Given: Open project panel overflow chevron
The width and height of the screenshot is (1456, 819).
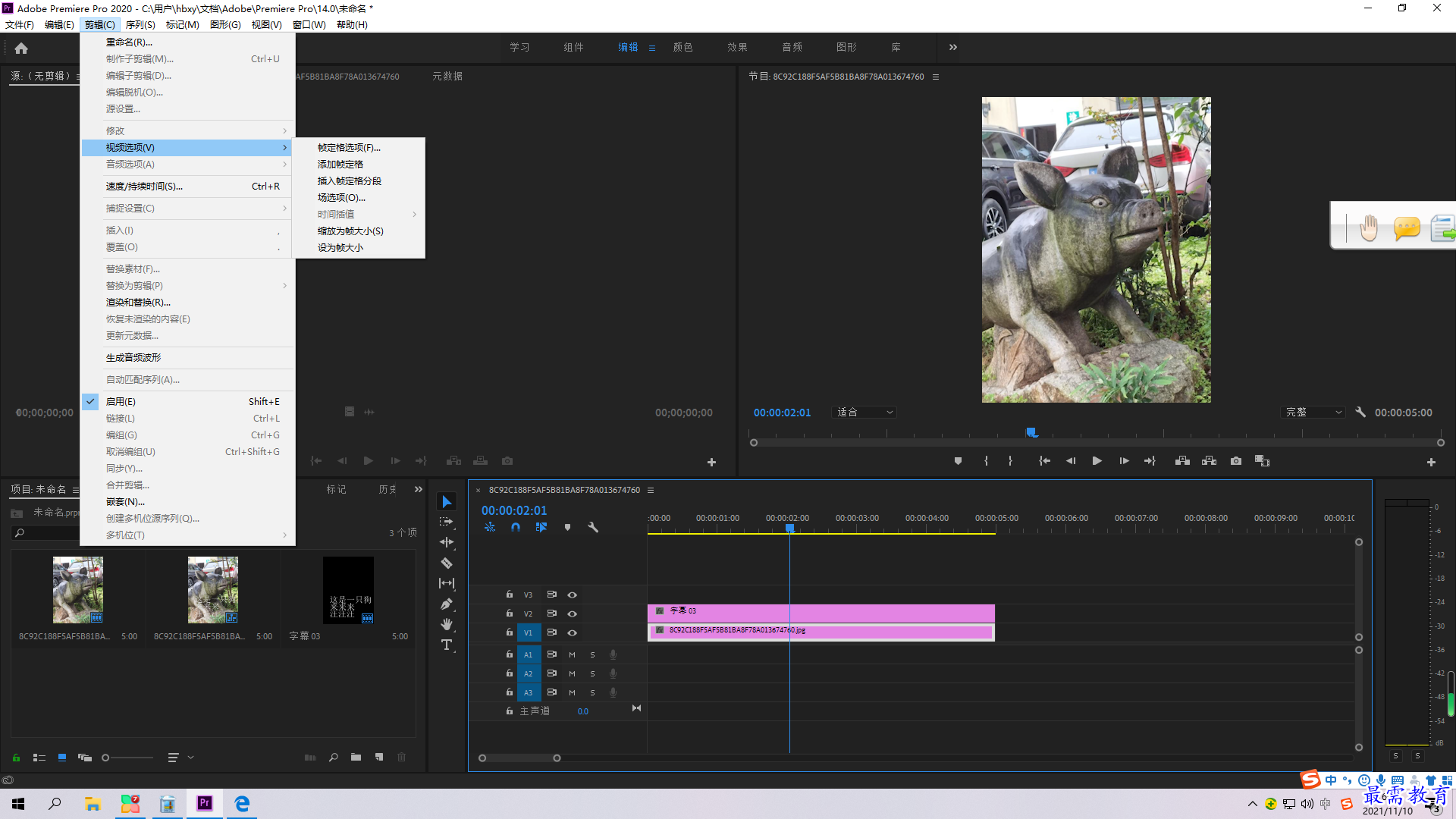Looking at the screenshot, I should click(419, 489).
